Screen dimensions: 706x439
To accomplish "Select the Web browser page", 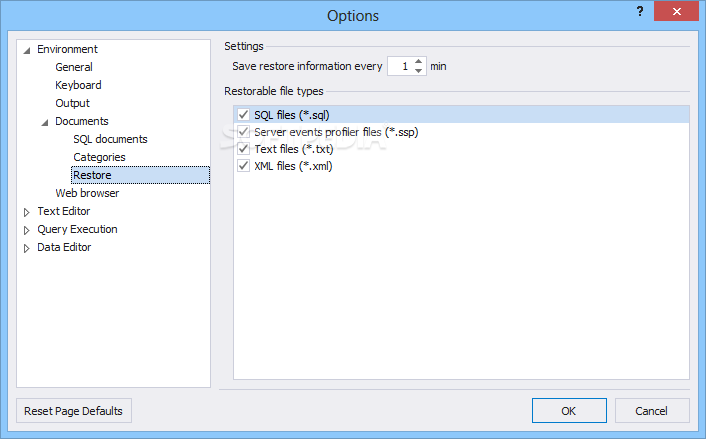I will (x=87, y=193).
